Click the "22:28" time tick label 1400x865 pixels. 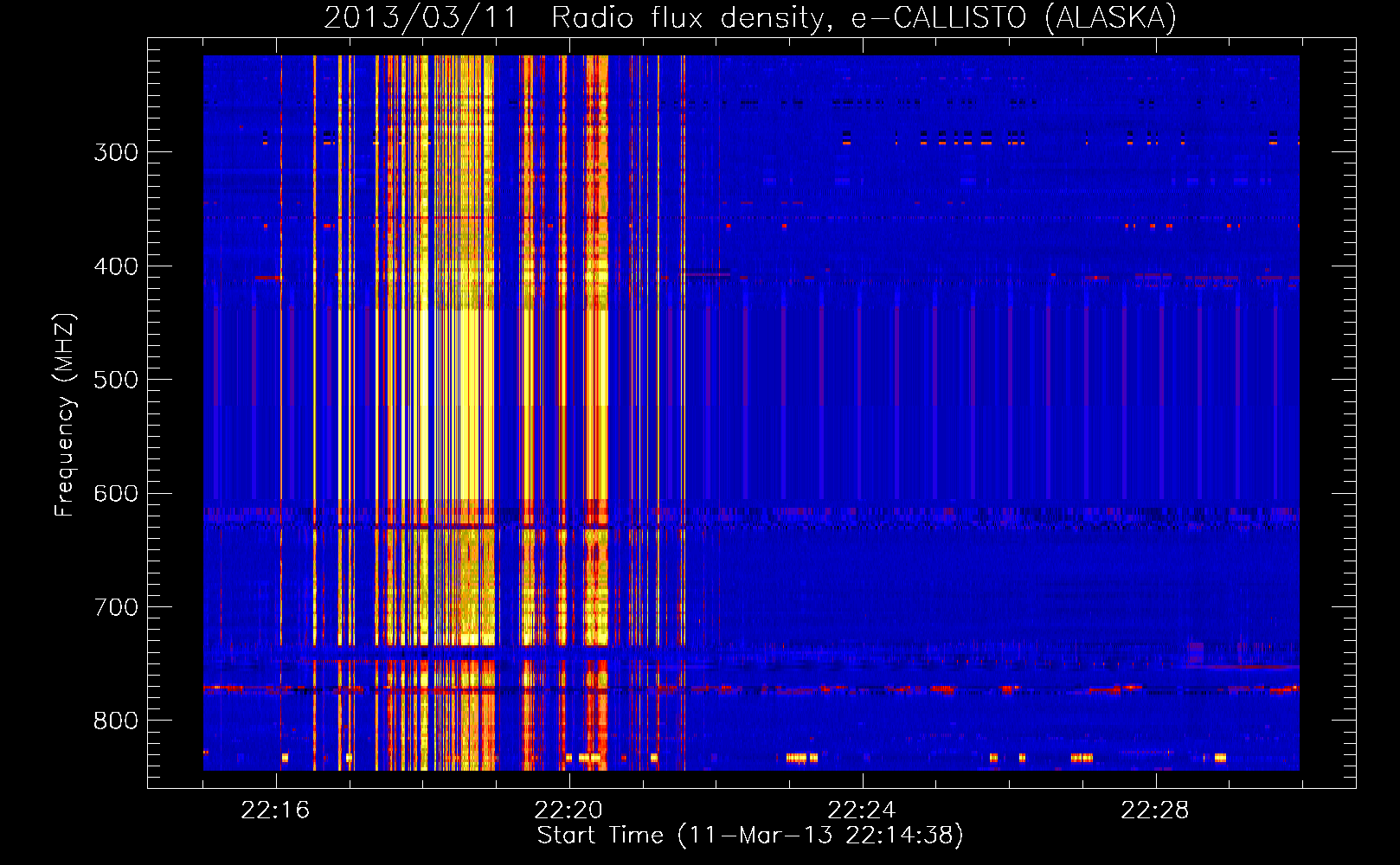1155,811
